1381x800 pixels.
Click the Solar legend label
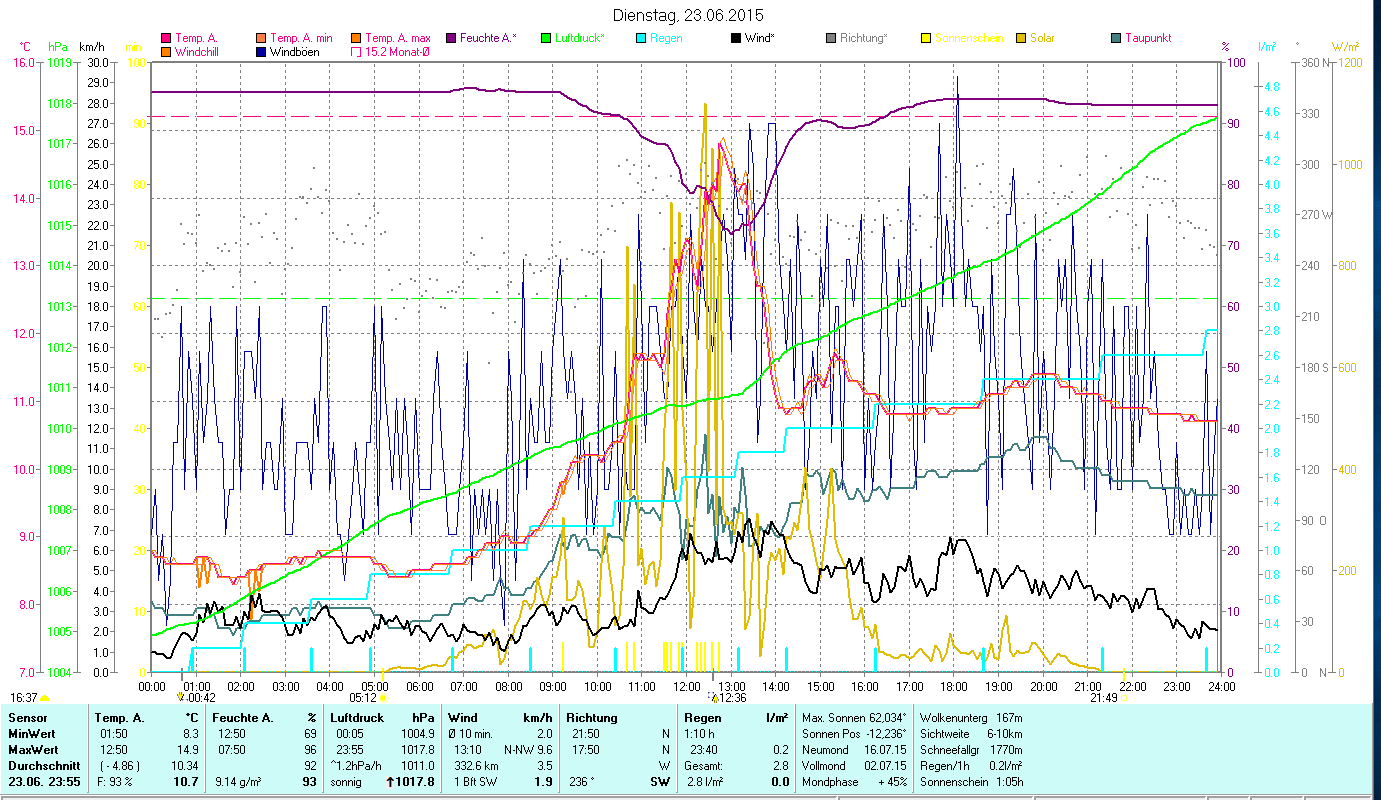pos(1044,38)
